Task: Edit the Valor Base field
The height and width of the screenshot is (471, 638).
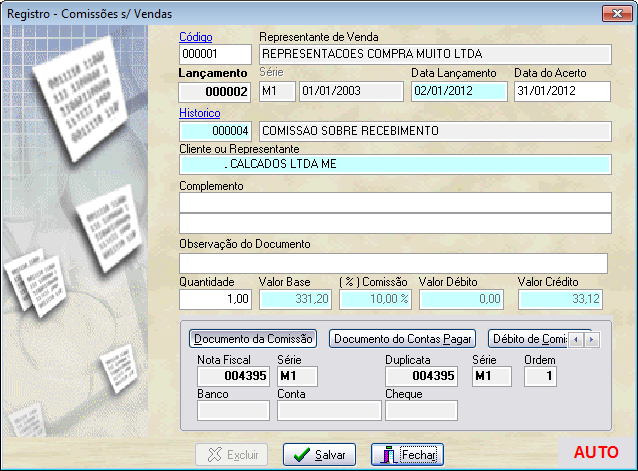Action: [295, 300]
